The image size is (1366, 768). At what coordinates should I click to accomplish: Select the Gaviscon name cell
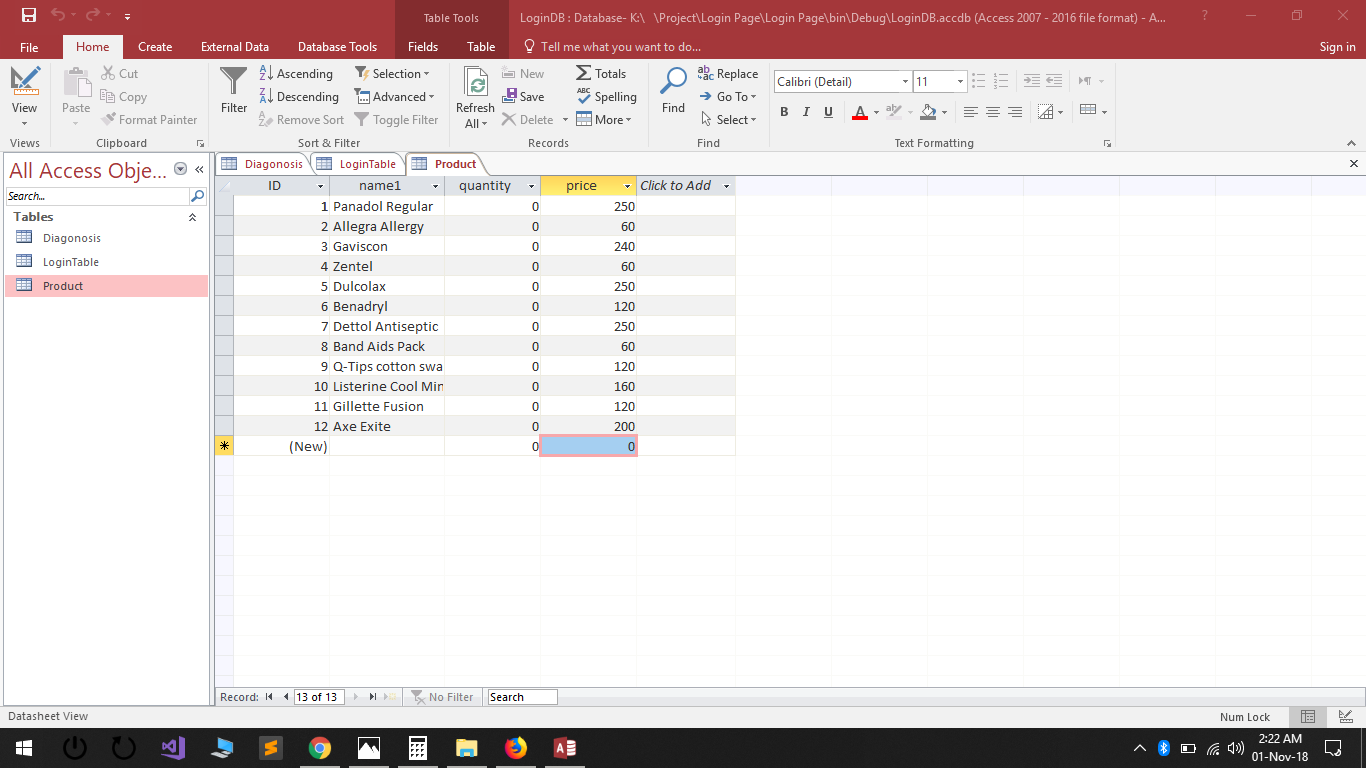[x=387, y=246]
